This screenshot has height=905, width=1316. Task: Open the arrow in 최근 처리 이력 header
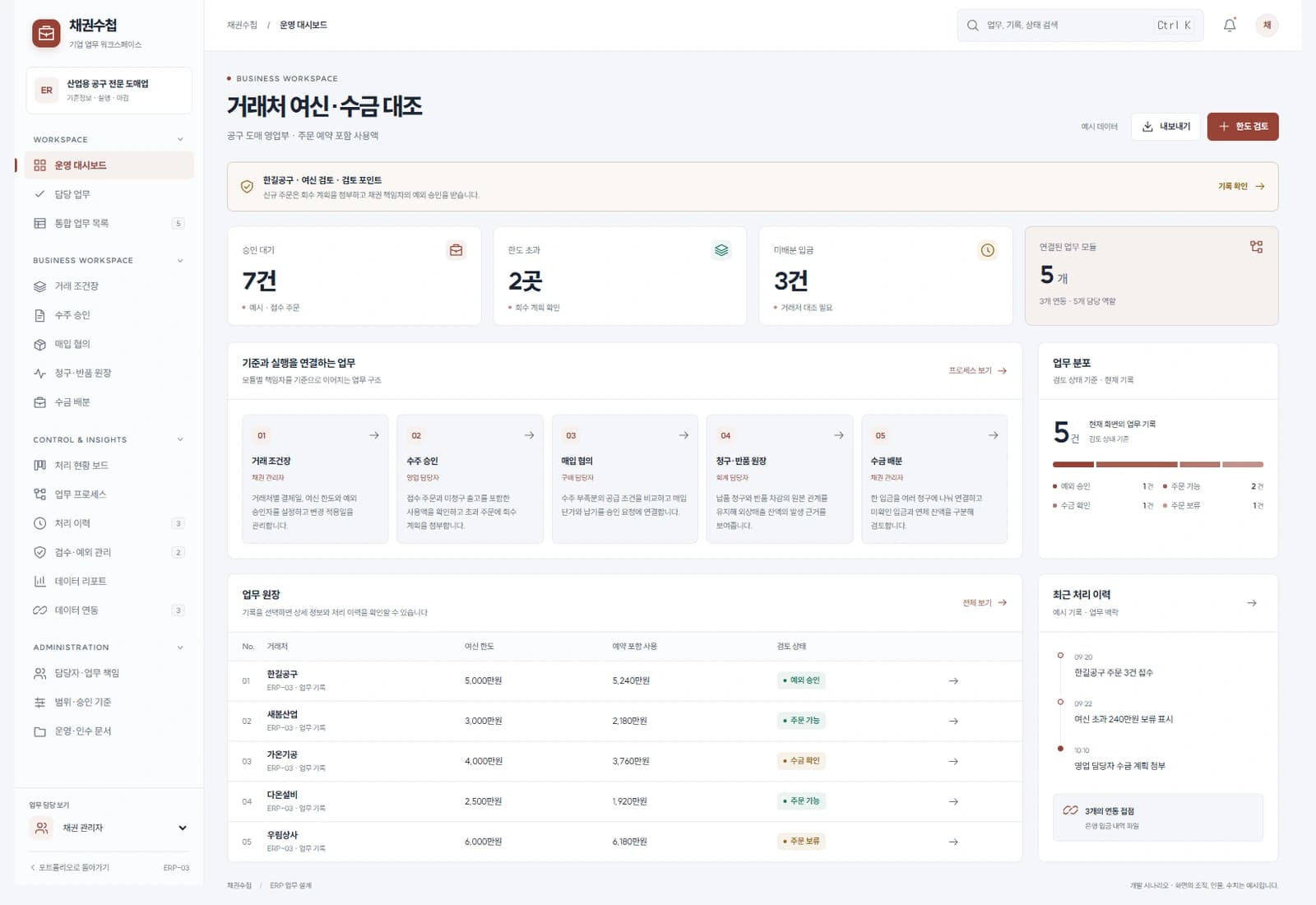[1251, 603]
